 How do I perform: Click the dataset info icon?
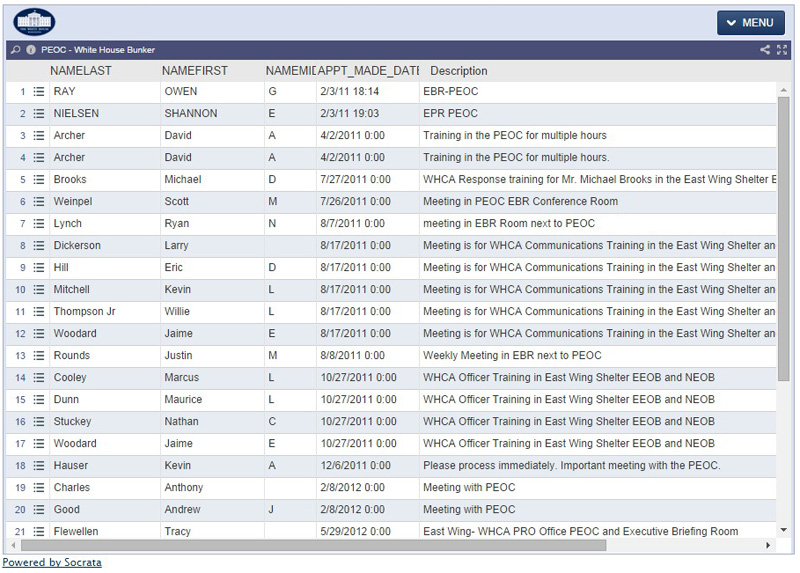[31, 50]
